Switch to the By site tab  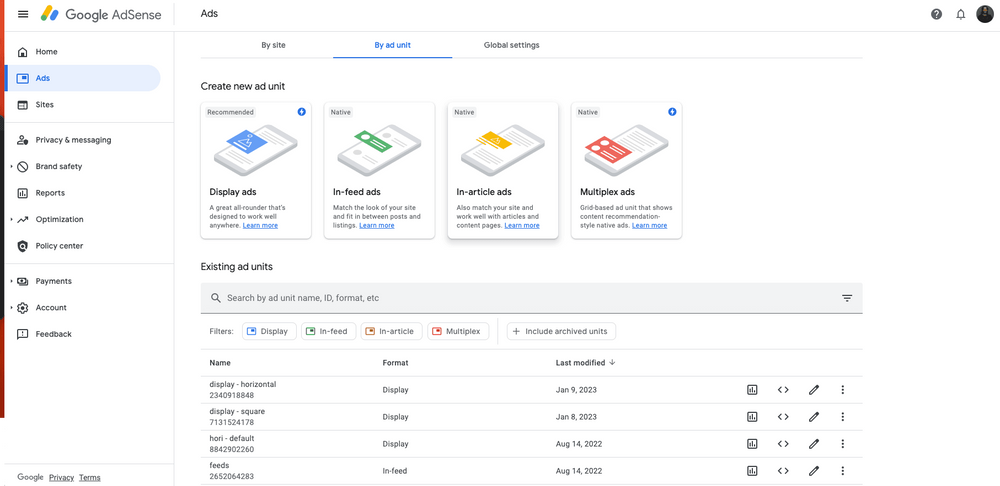click(274, 45)
